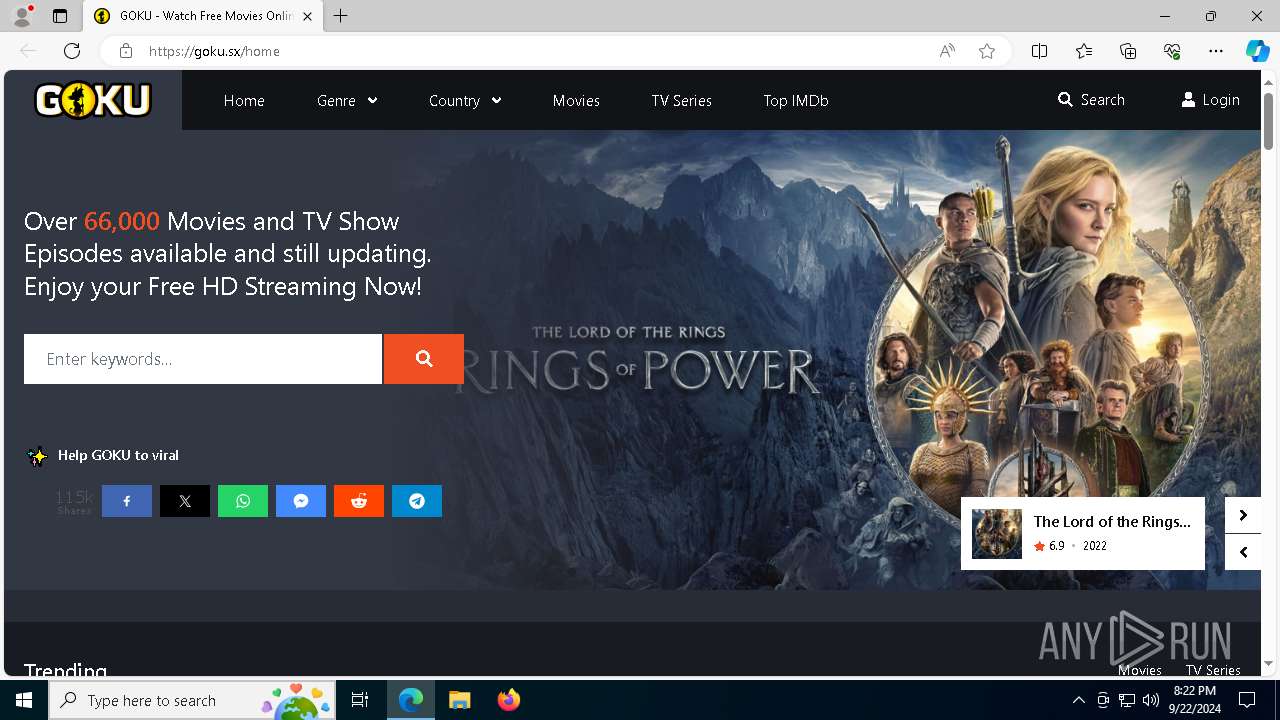1280x720 pixels.
Task: Share GOKU on X
Action: 185,501
